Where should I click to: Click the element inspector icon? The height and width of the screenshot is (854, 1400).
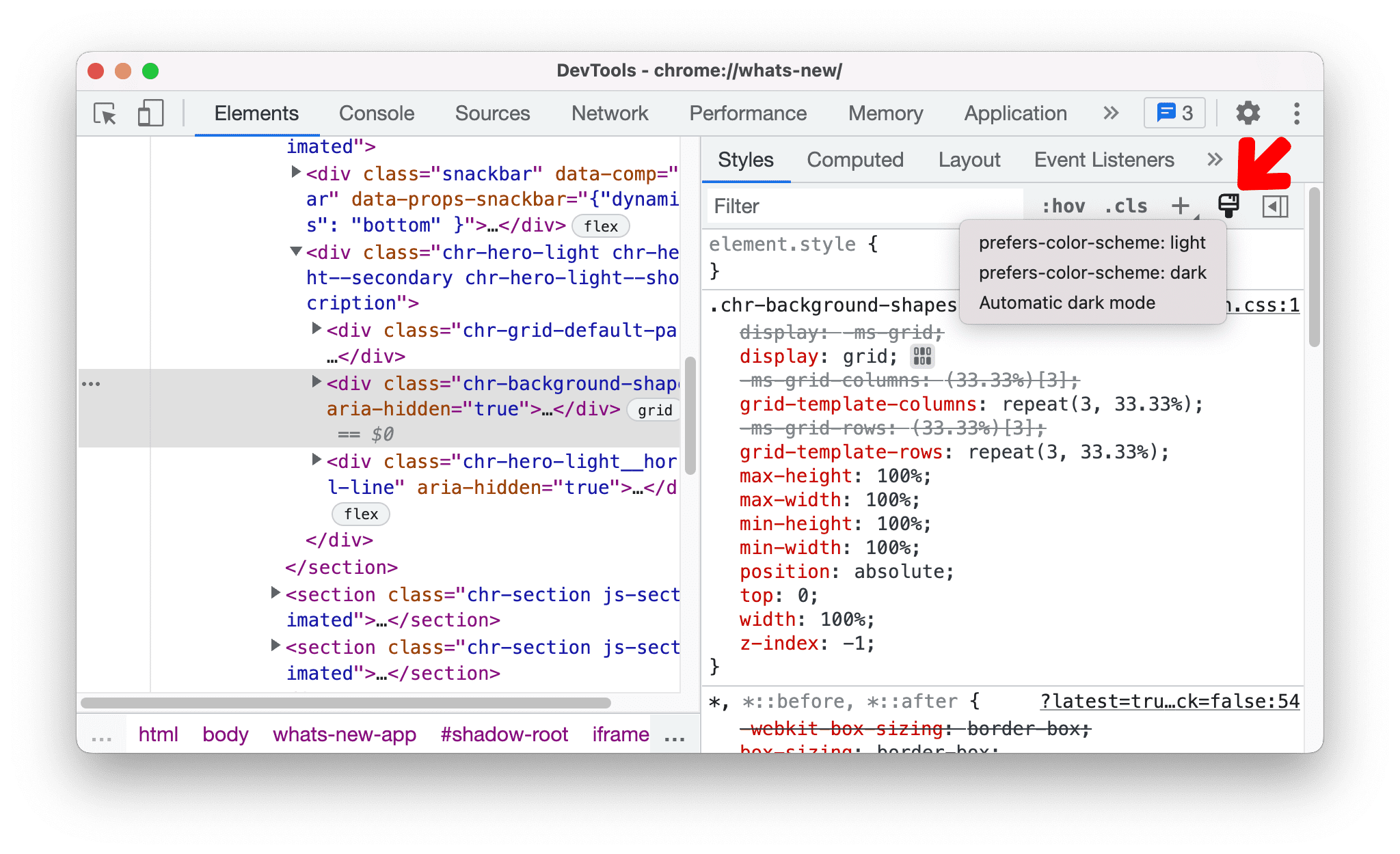[x=105, y=112]
